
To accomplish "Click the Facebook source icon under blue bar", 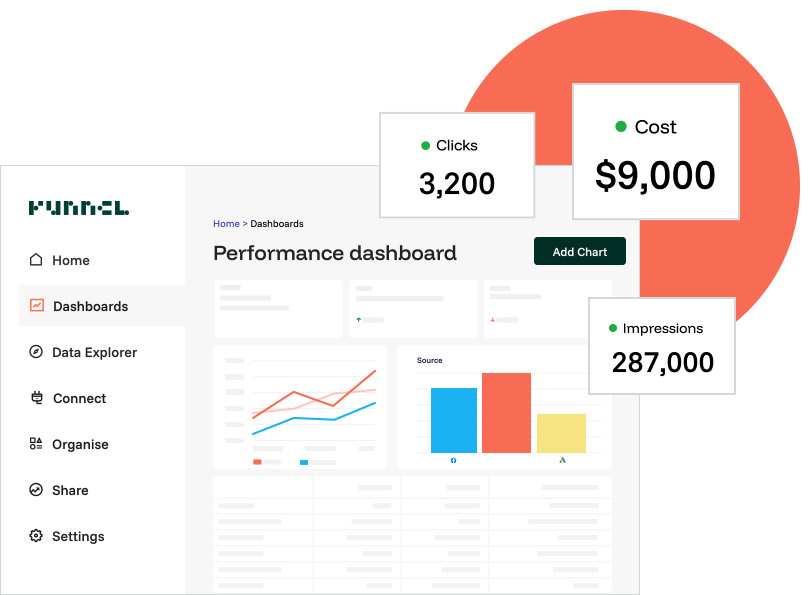I will click(x=454, y=460).
